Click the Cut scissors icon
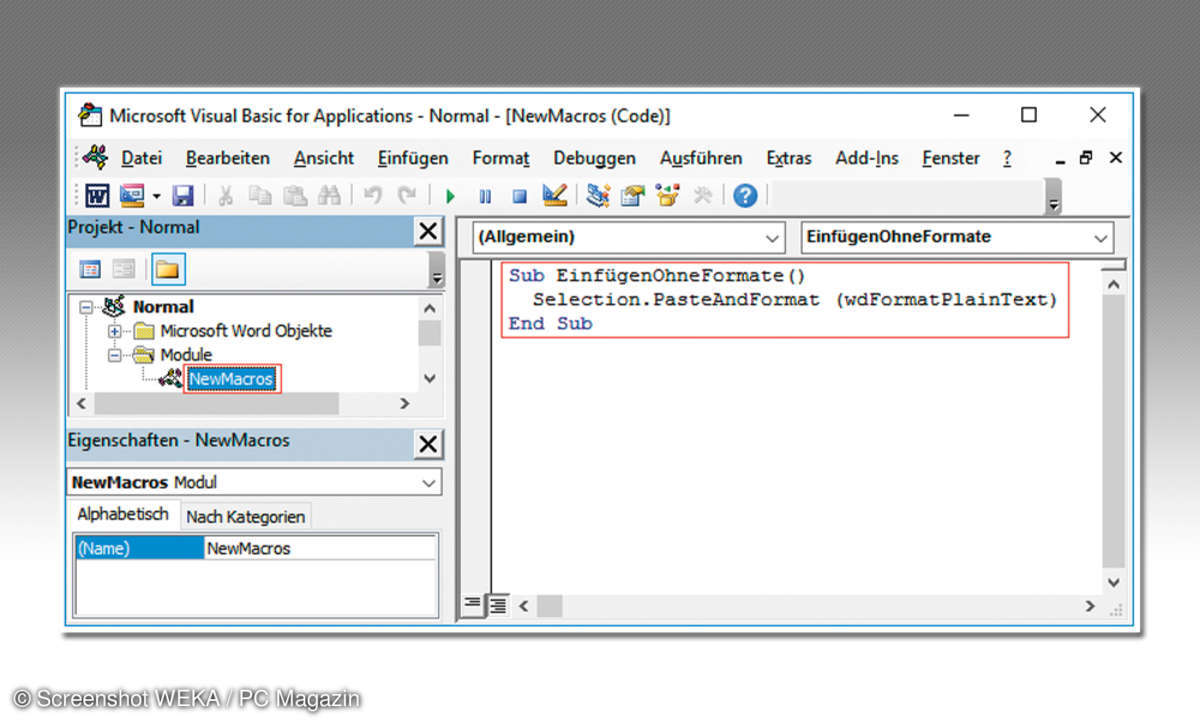 coord(225,195)
